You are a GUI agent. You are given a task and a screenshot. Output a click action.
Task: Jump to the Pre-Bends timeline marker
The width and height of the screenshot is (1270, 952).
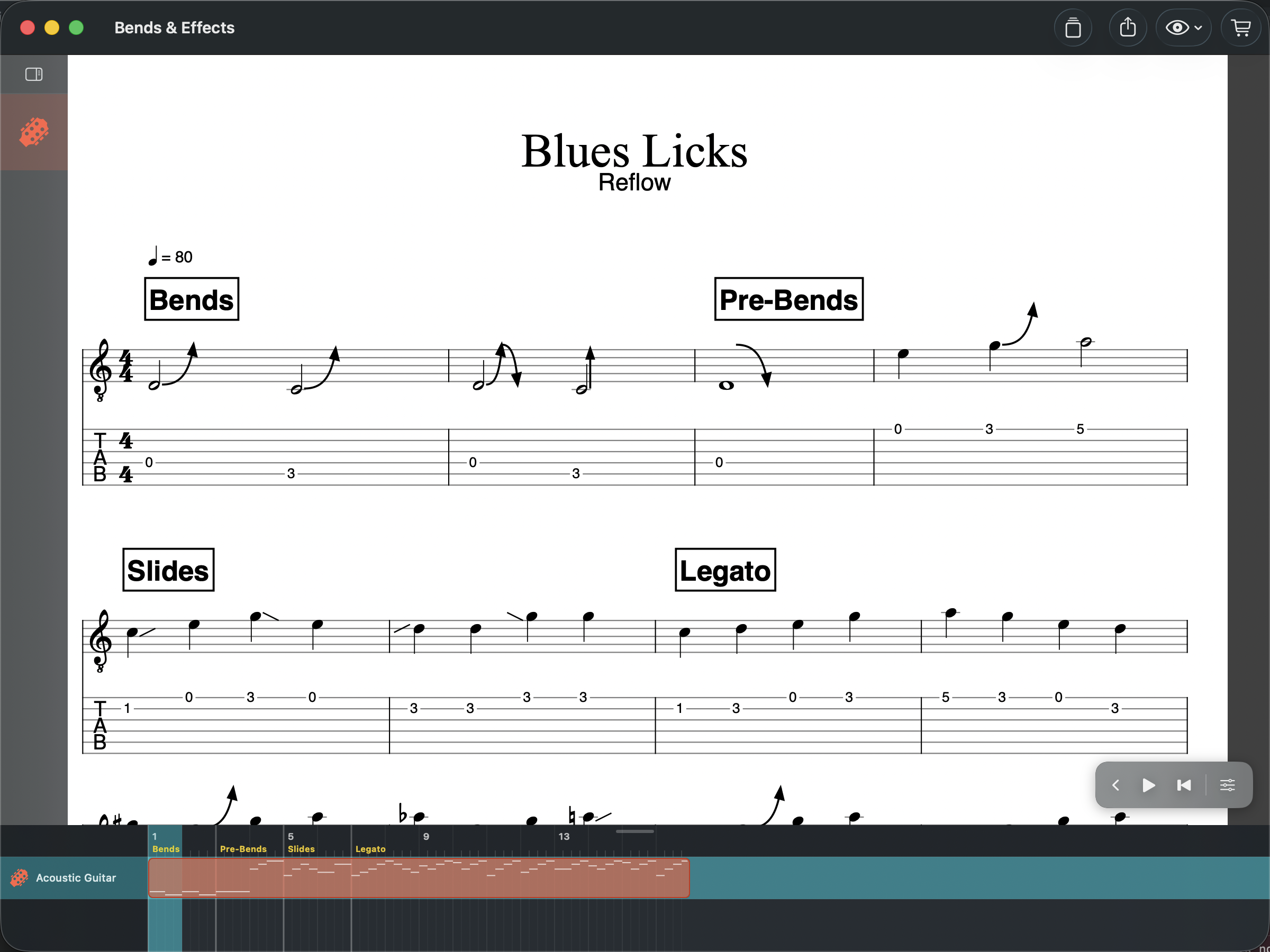tap(243, 849)
